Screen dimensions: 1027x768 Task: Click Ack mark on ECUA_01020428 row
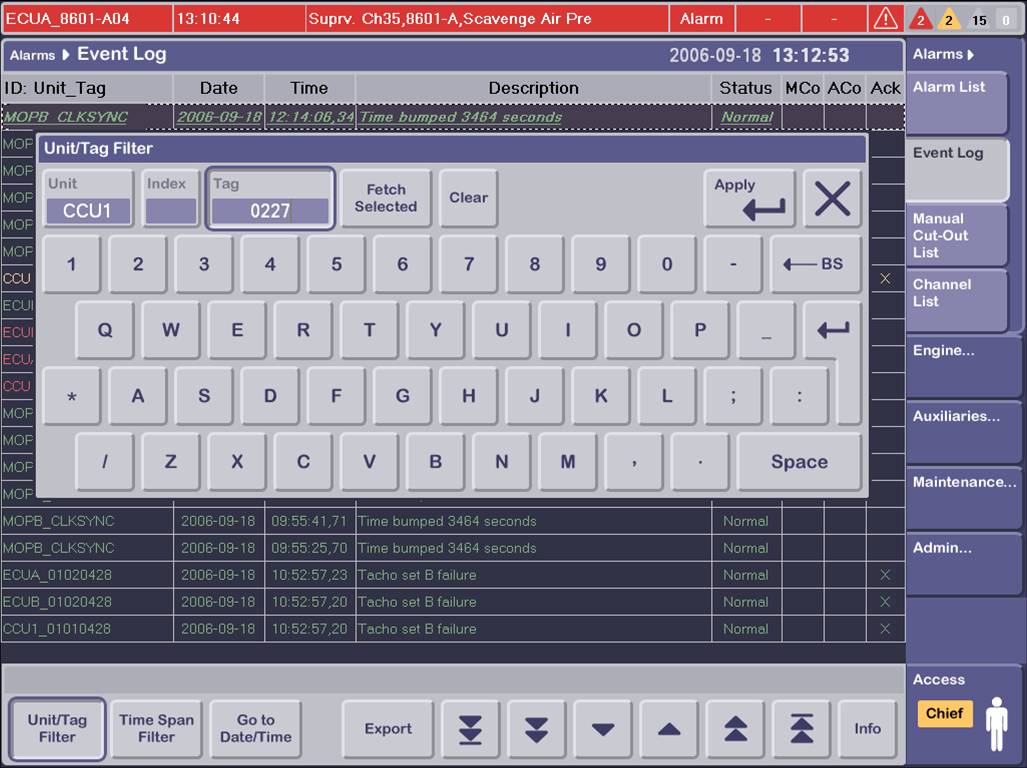pyautogui.click(x=884, y=575)
